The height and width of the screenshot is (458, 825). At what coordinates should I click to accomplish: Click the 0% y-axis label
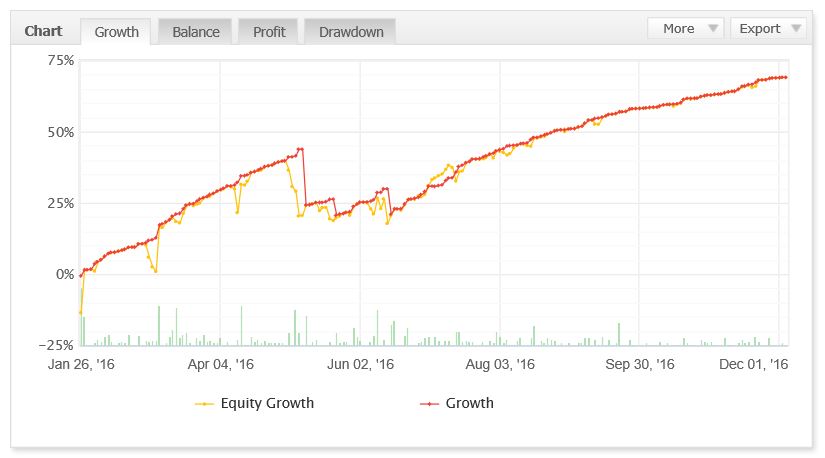coord(65,274)
